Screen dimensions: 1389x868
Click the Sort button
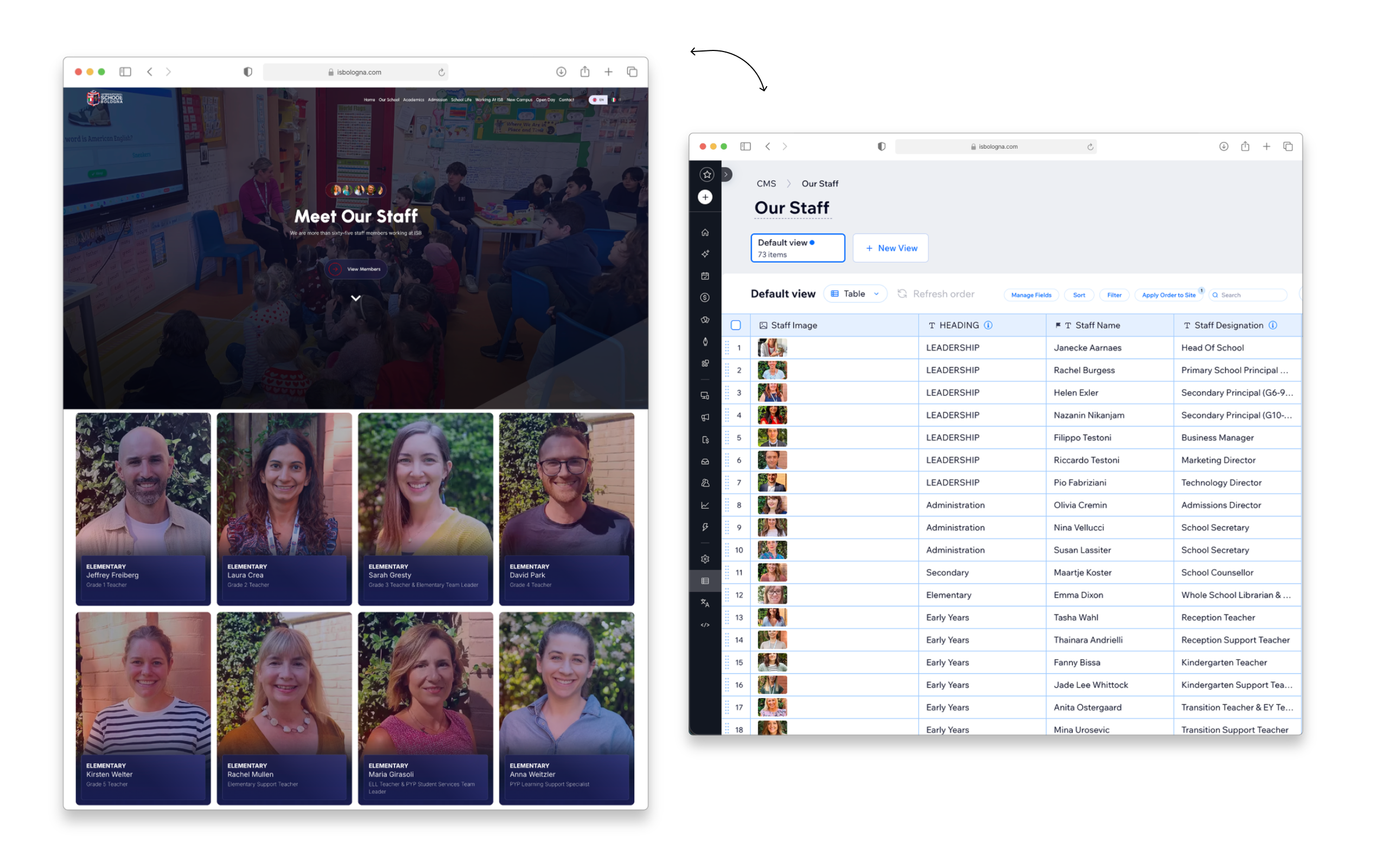pos(1079,295)
